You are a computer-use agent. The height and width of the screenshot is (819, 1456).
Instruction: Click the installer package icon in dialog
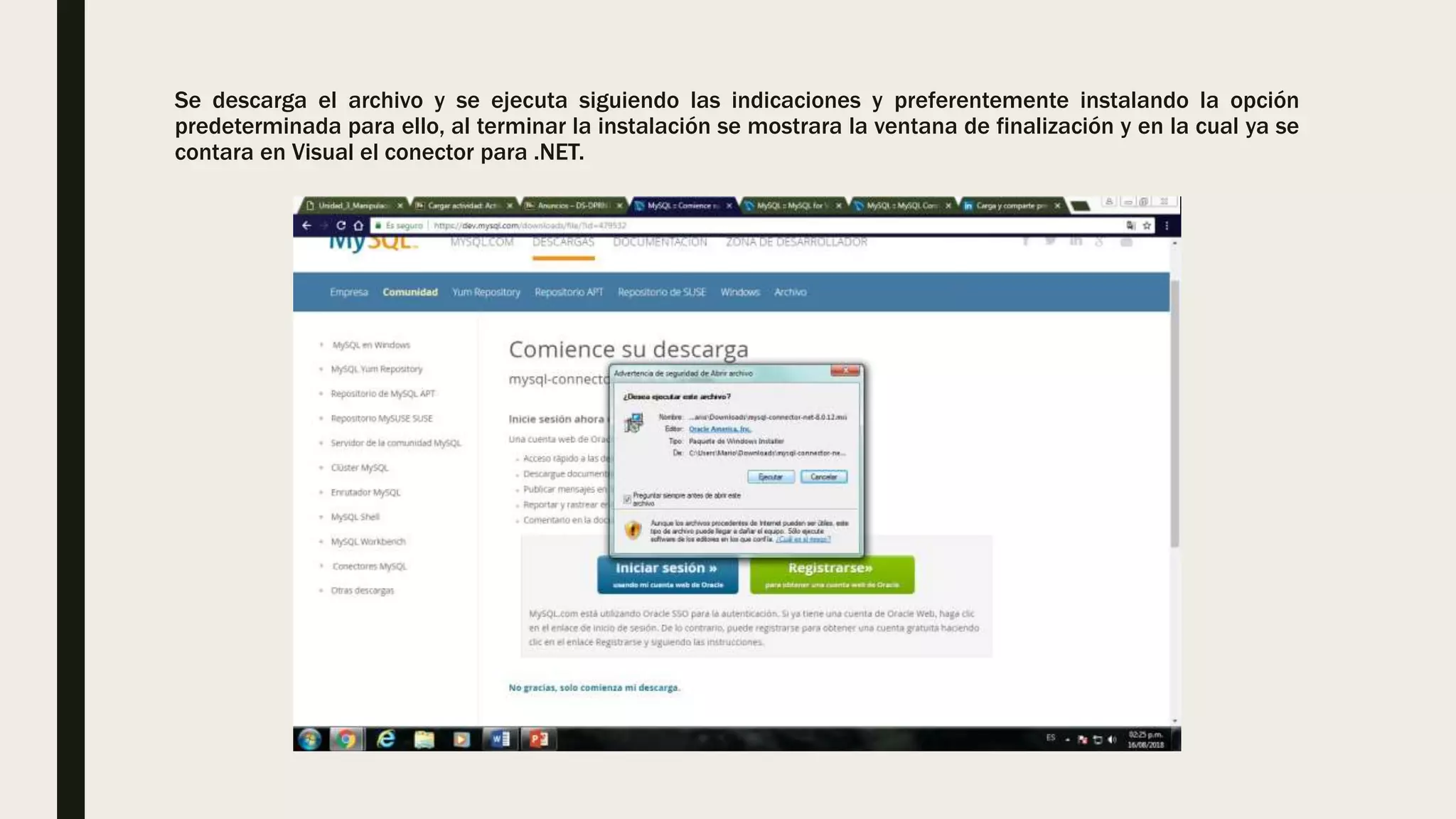click(x=633, y=423)
